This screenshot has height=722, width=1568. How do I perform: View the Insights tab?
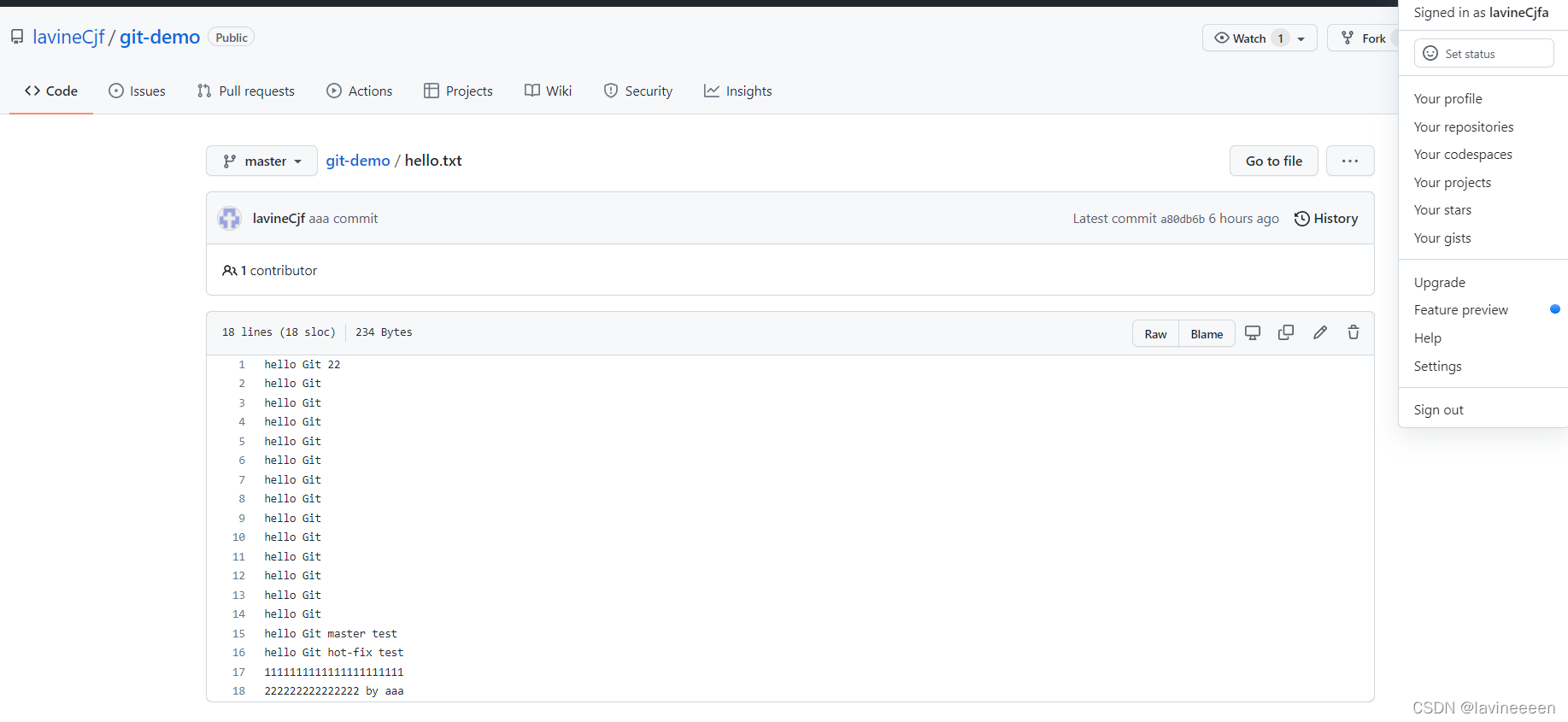[738, 91]
